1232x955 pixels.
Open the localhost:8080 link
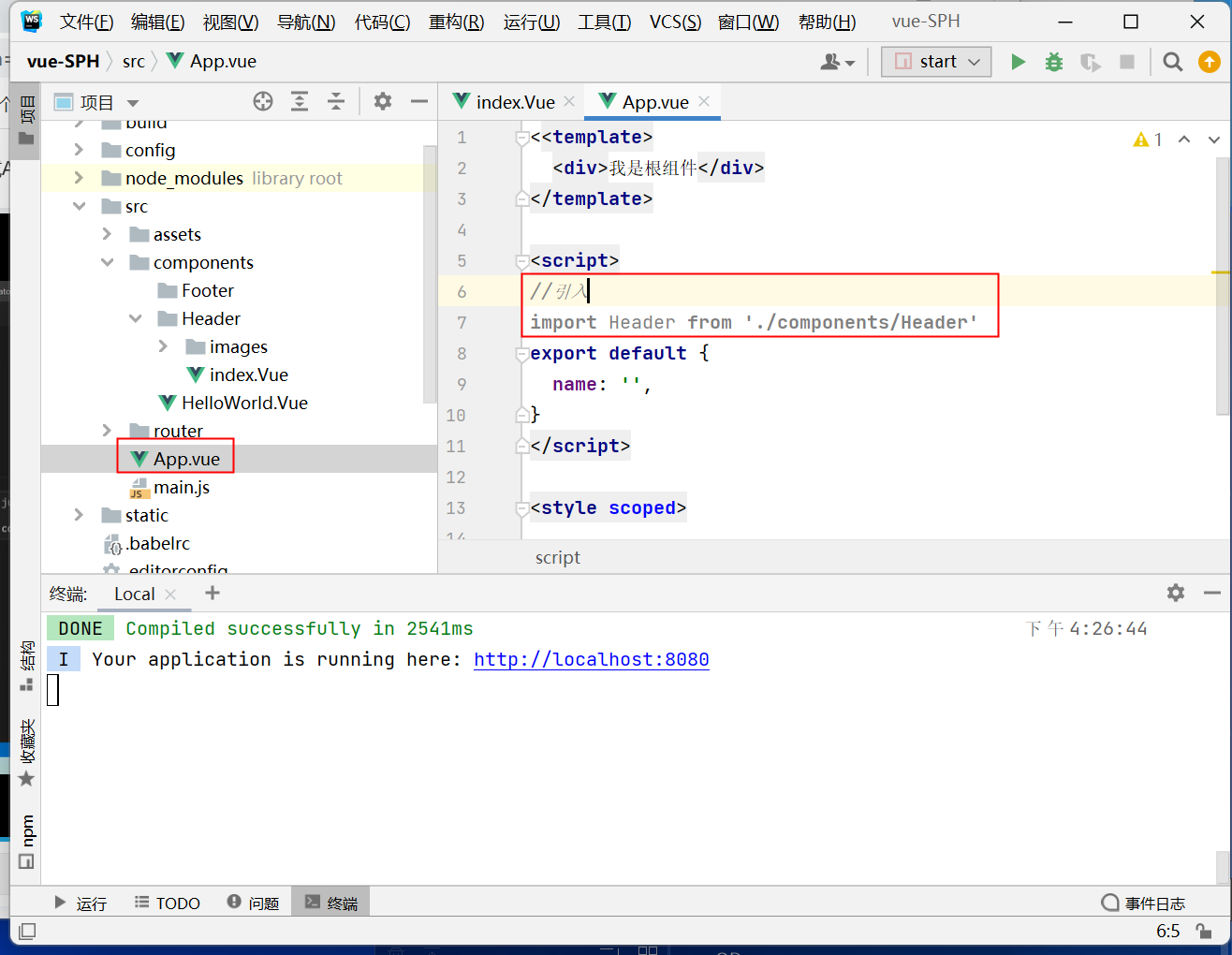[591, 659]
